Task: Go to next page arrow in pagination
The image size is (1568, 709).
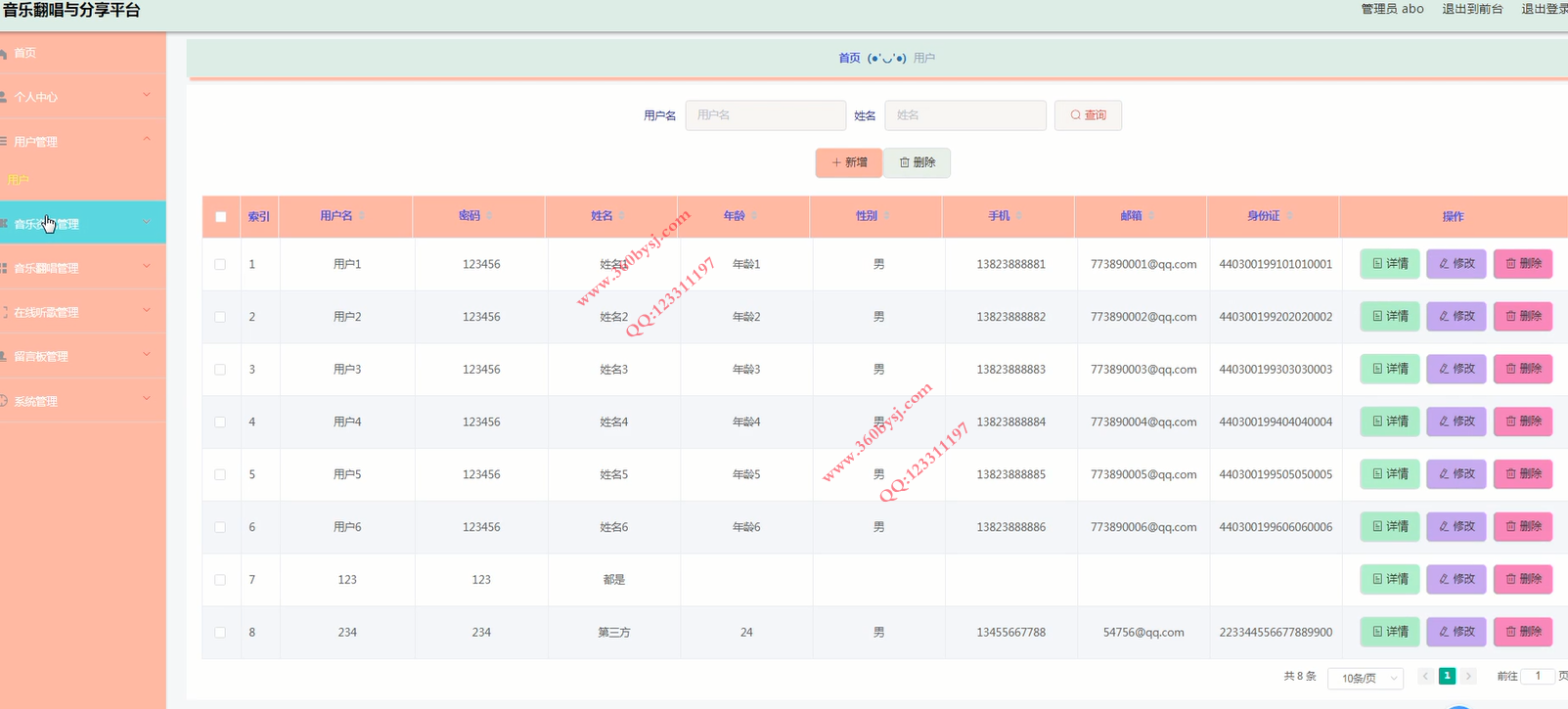Action: (x=1468, y=676)
